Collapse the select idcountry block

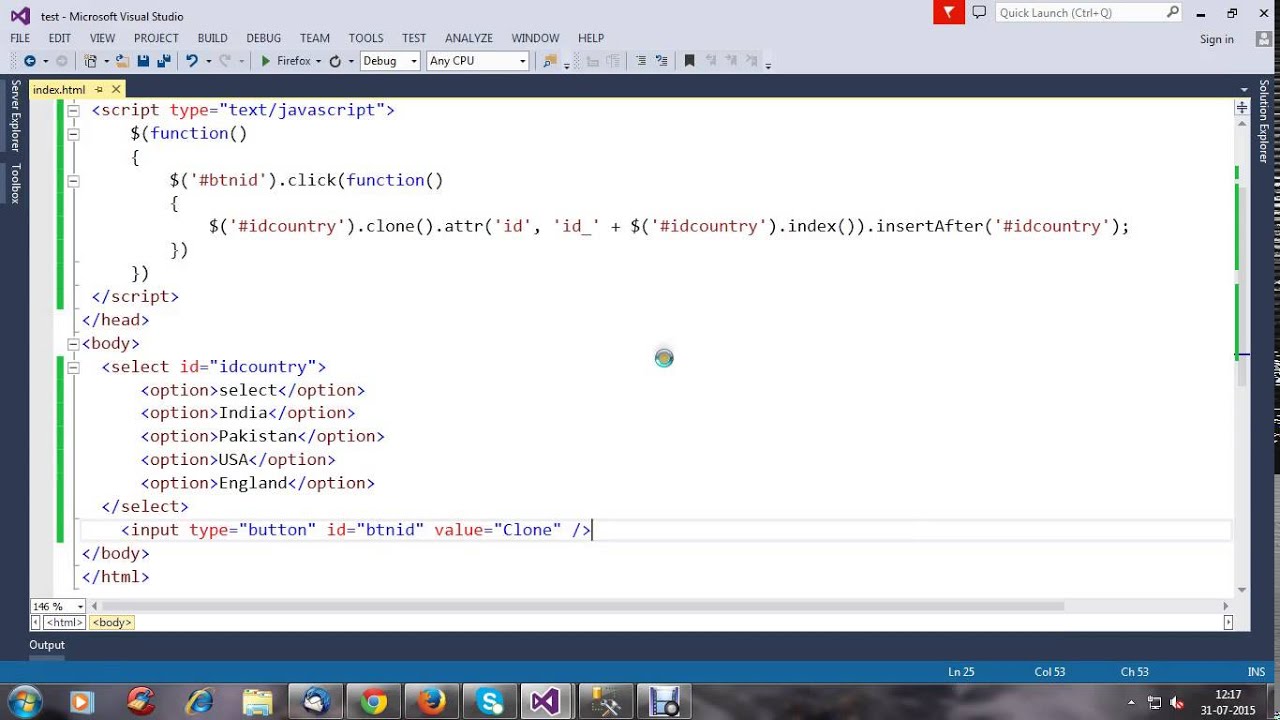[73, 367]
